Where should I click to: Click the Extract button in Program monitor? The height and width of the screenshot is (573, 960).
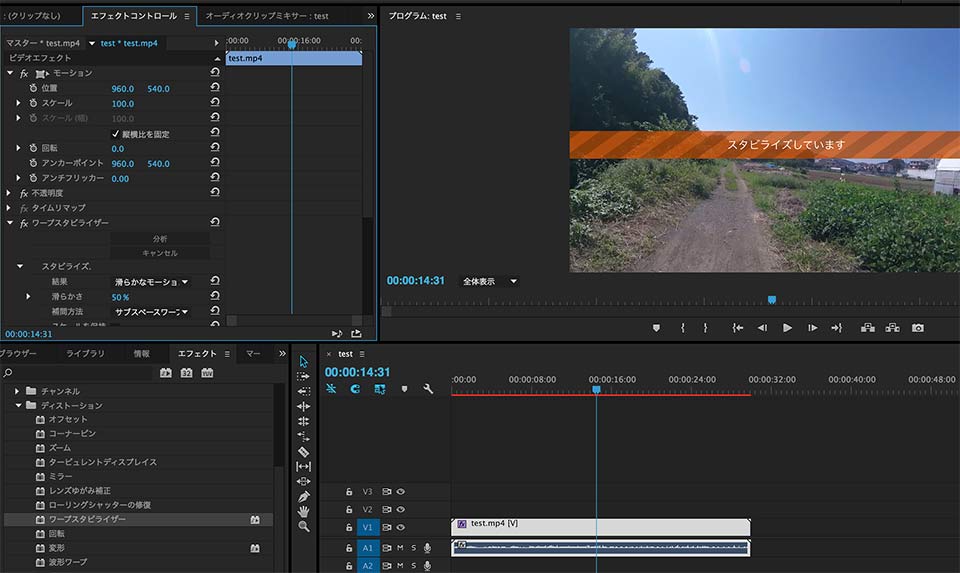(893, 328)
